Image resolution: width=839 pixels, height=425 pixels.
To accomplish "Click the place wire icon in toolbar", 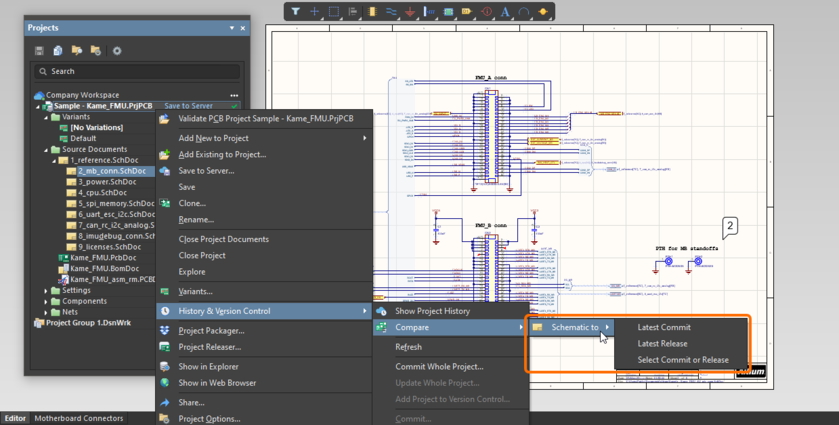I will [391, 12].
